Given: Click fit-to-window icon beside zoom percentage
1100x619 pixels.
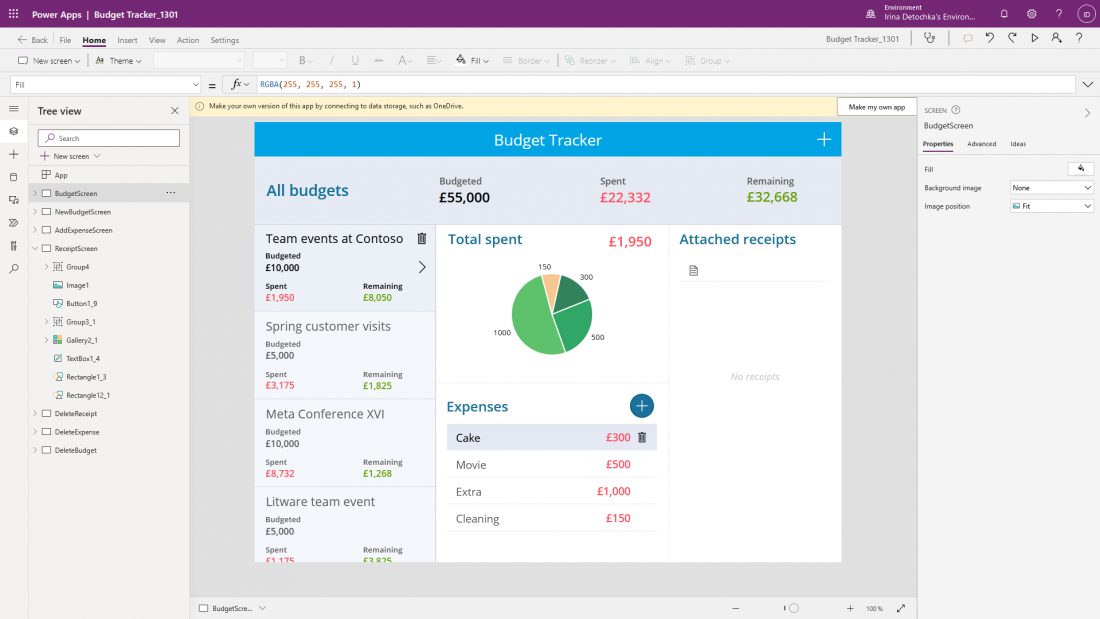Looking at the screenshot, I should (x=901, y=608).
